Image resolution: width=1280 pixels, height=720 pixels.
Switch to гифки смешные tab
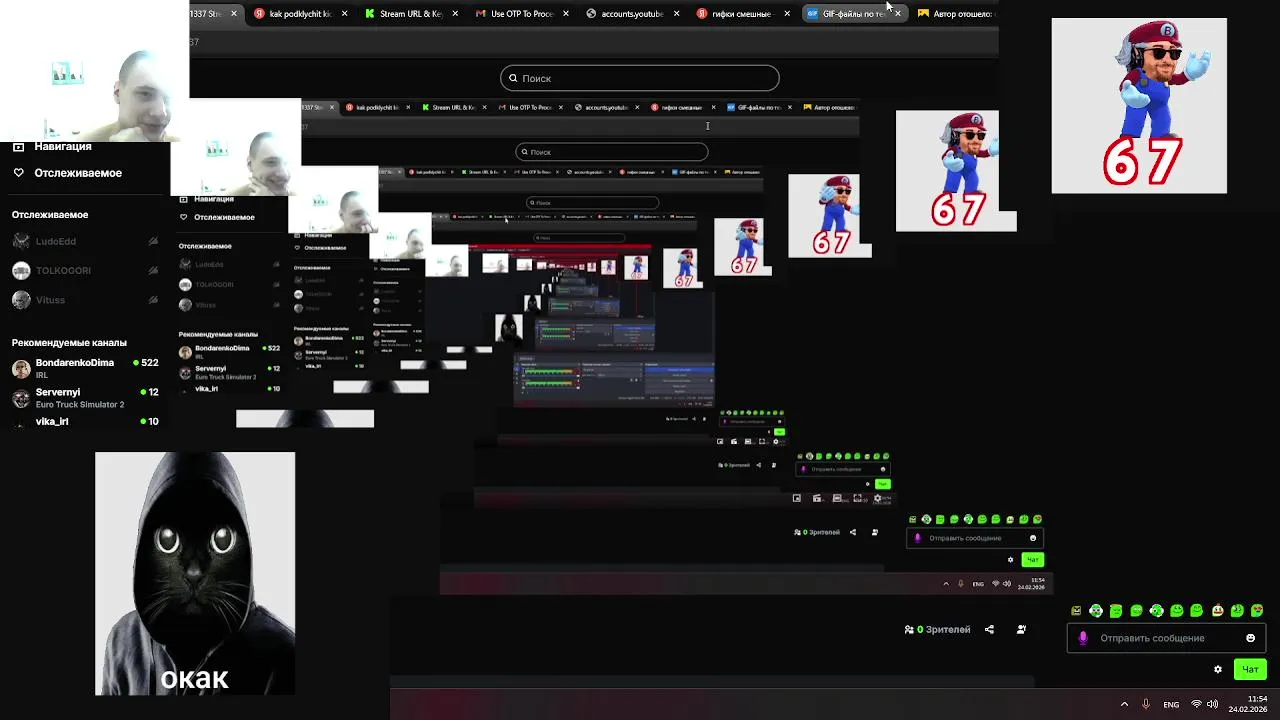[x=741, y=14]
